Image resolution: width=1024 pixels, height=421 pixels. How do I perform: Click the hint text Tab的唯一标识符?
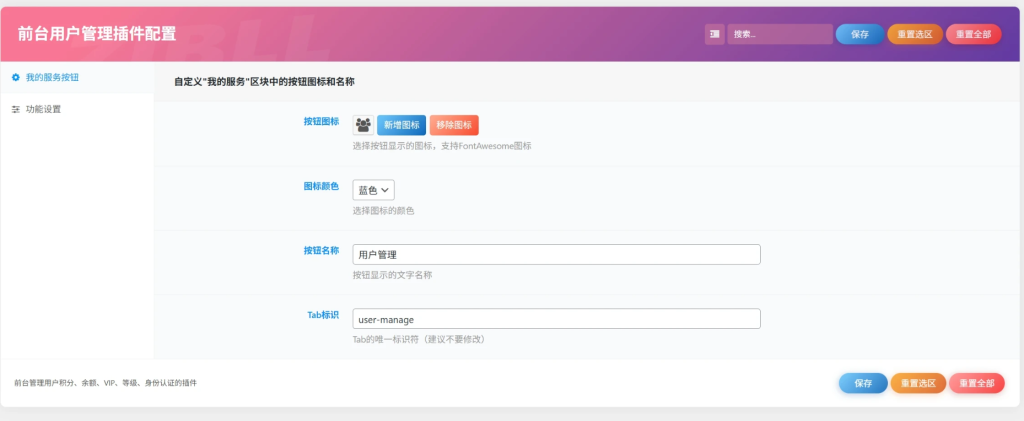419,339
